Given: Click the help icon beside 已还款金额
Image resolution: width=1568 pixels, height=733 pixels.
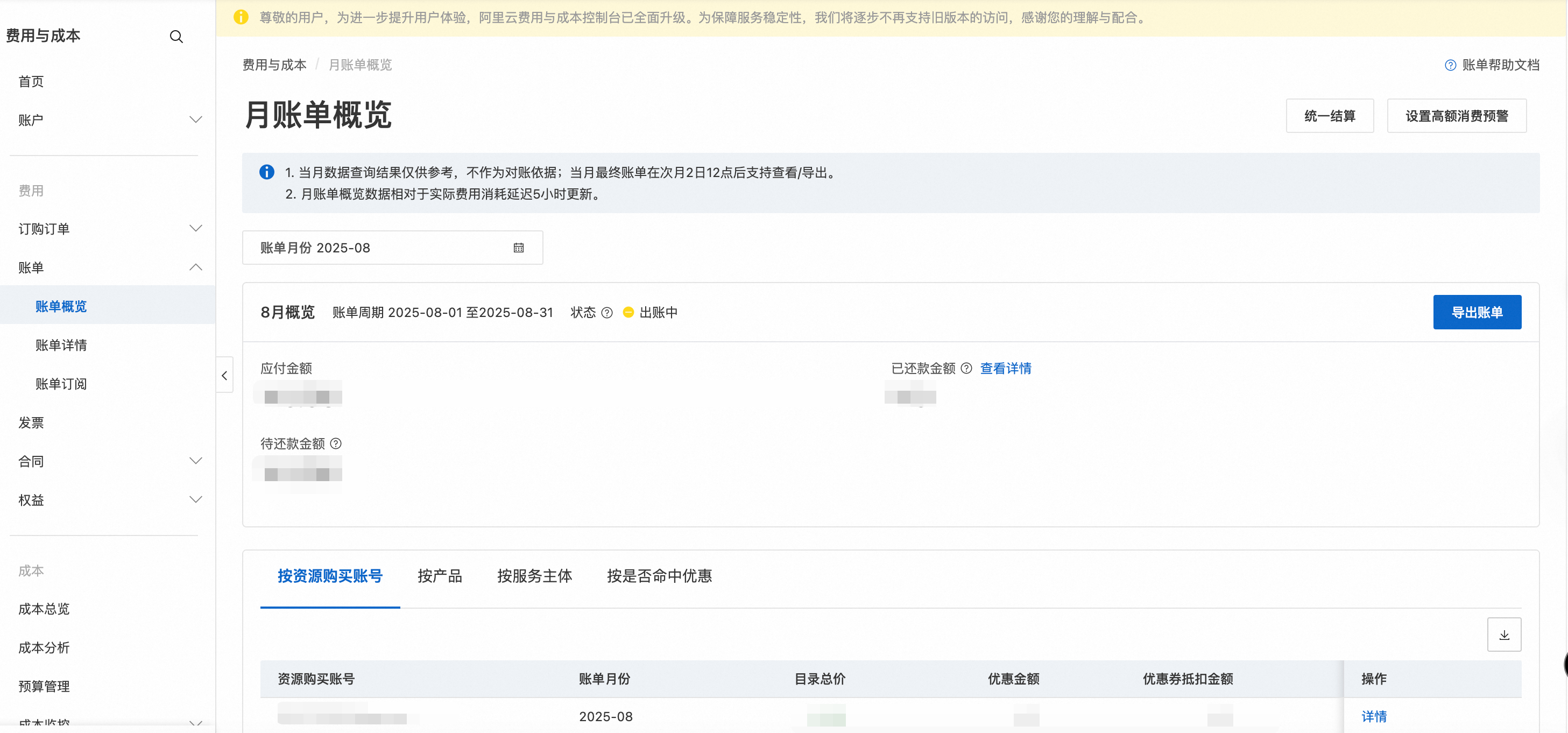Looking at the screenshot, I should pyautogui.click(x=966, y=368).
